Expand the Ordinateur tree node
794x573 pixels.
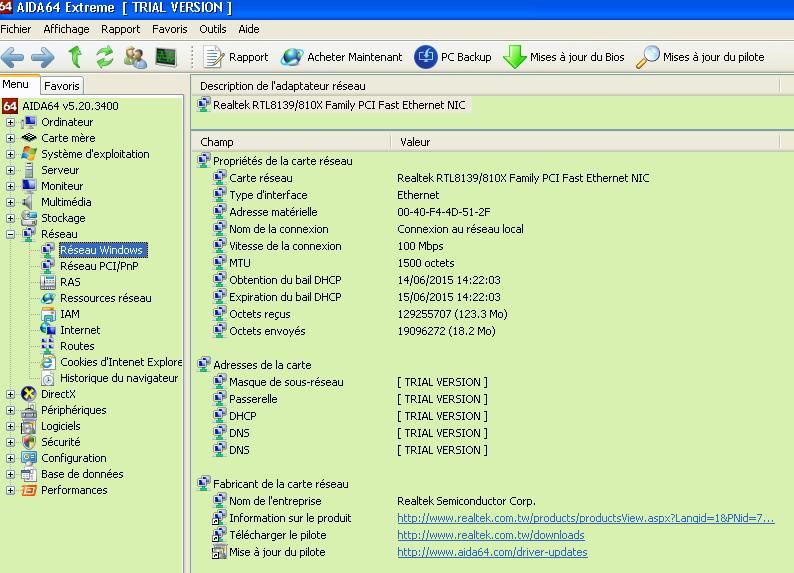click(11, 122)
